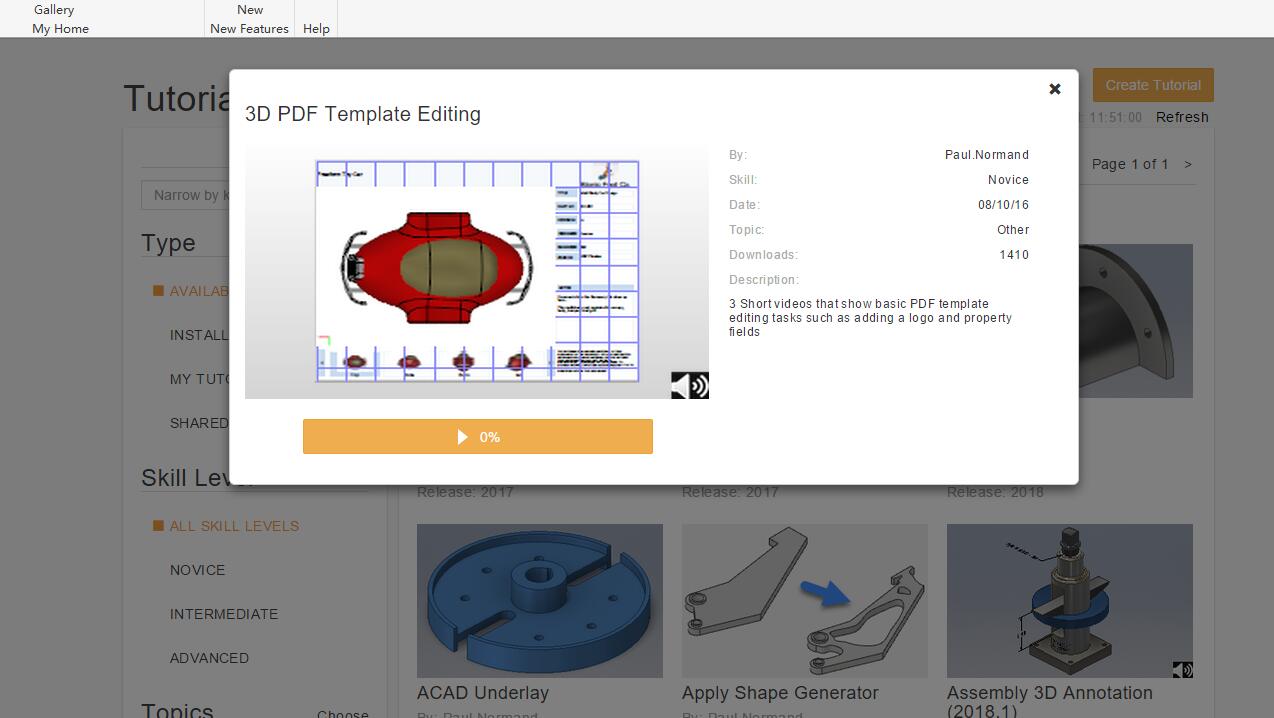The width and height of the screenshot is (1274, 718).
Task: Mute the speaker icon on the preview image
Action: [x=690, y=384]
